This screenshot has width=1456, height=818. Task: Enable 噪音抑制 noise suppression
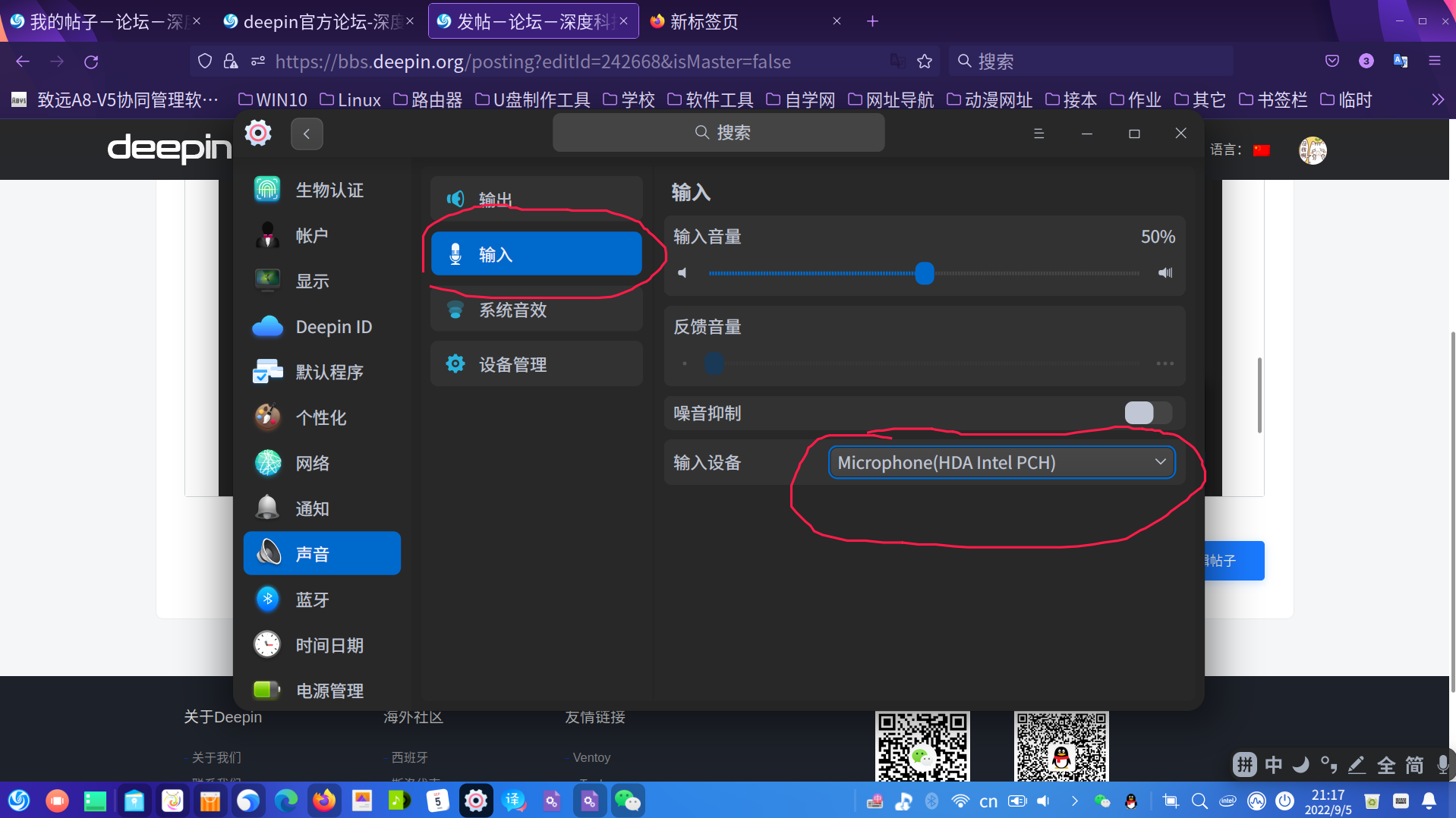[1148, 413]
